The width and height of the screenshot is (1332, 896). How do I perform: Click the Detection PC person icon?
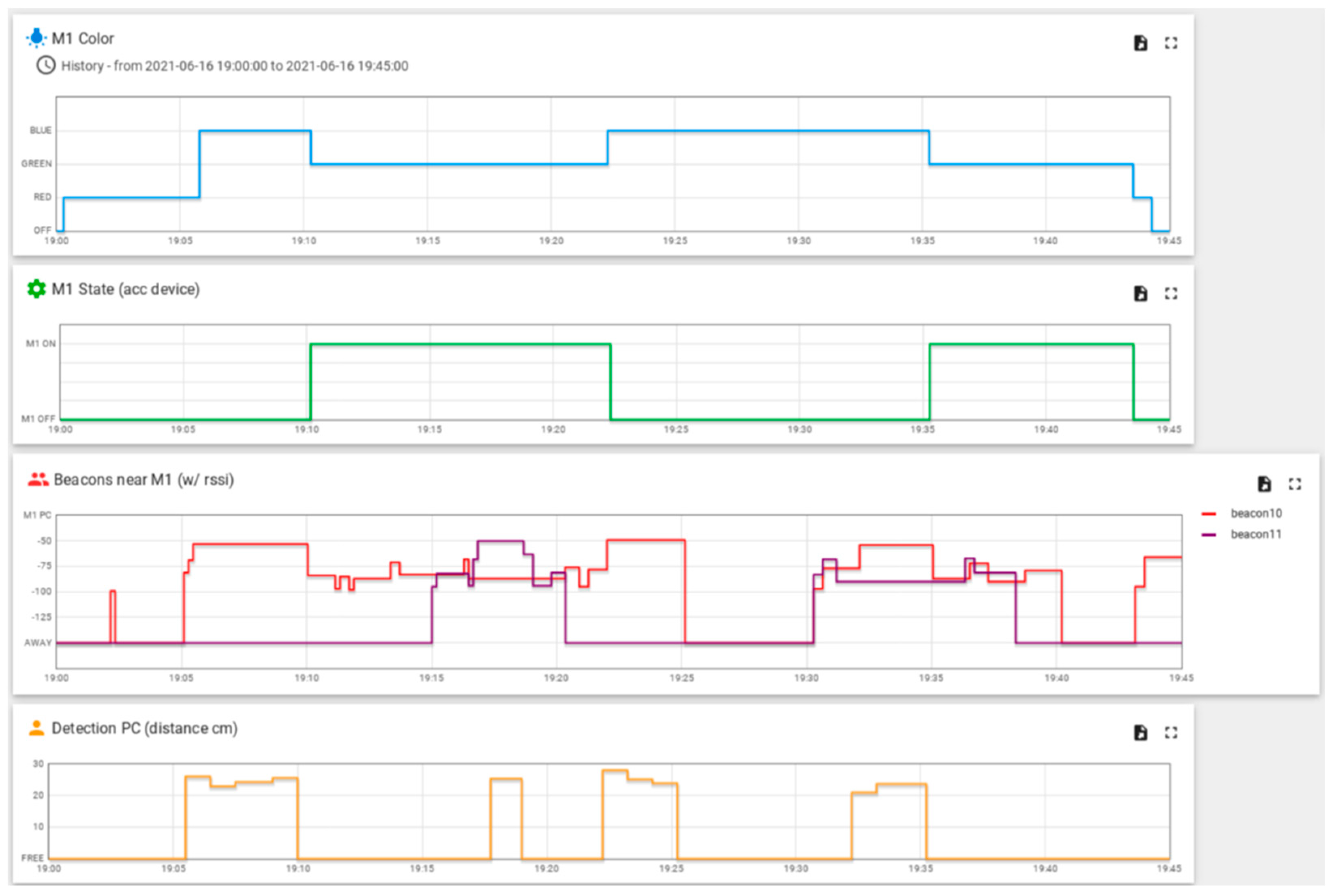[36, 728]
